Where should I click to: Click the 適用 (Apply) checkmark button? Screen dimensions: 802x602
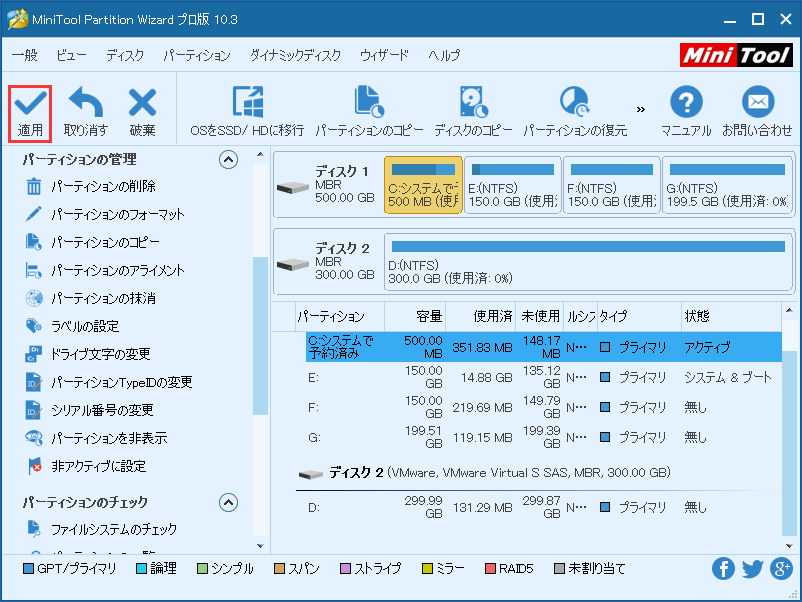coord(30,113)
